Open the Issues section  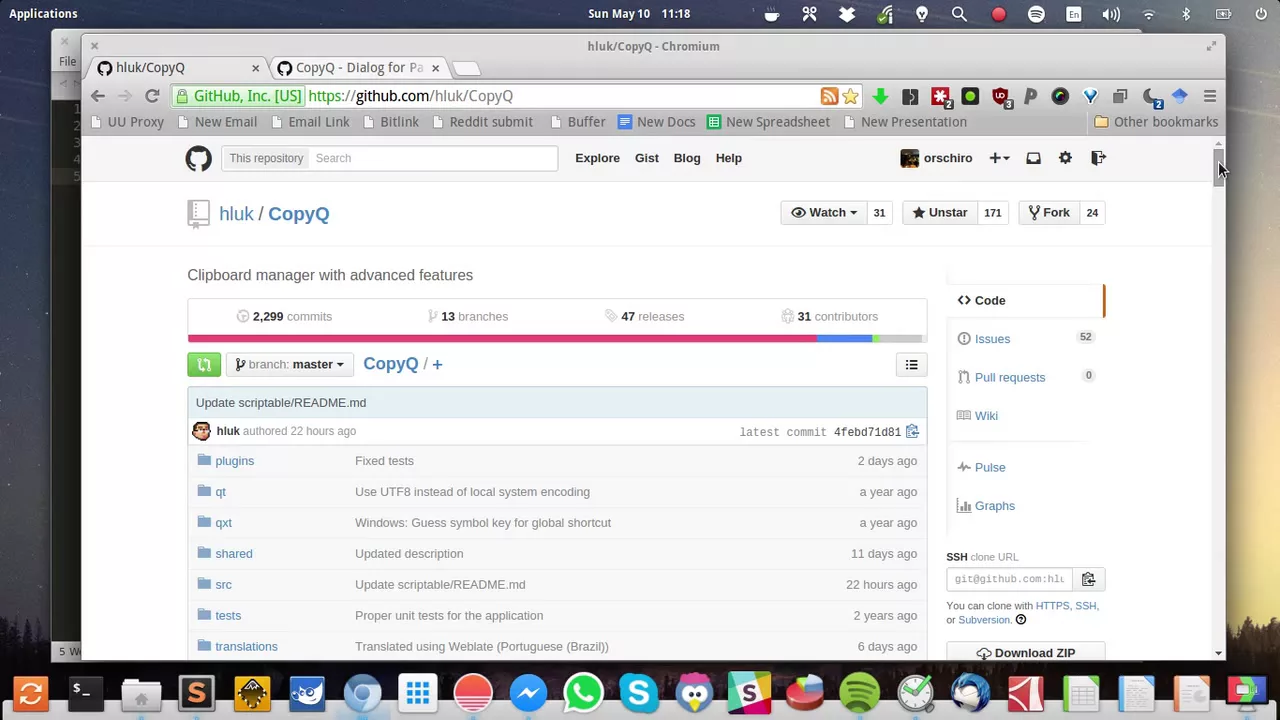coord(992,339)
